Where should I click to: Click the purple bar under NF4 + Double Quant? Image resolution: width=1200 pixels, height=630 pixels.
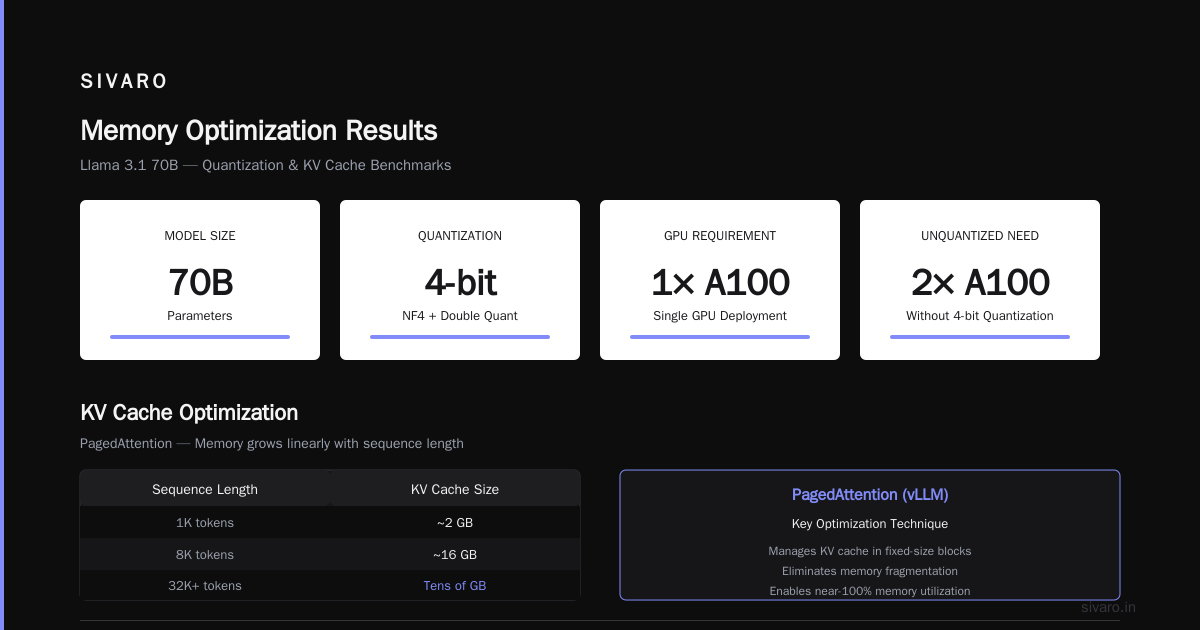pos(460,337)
